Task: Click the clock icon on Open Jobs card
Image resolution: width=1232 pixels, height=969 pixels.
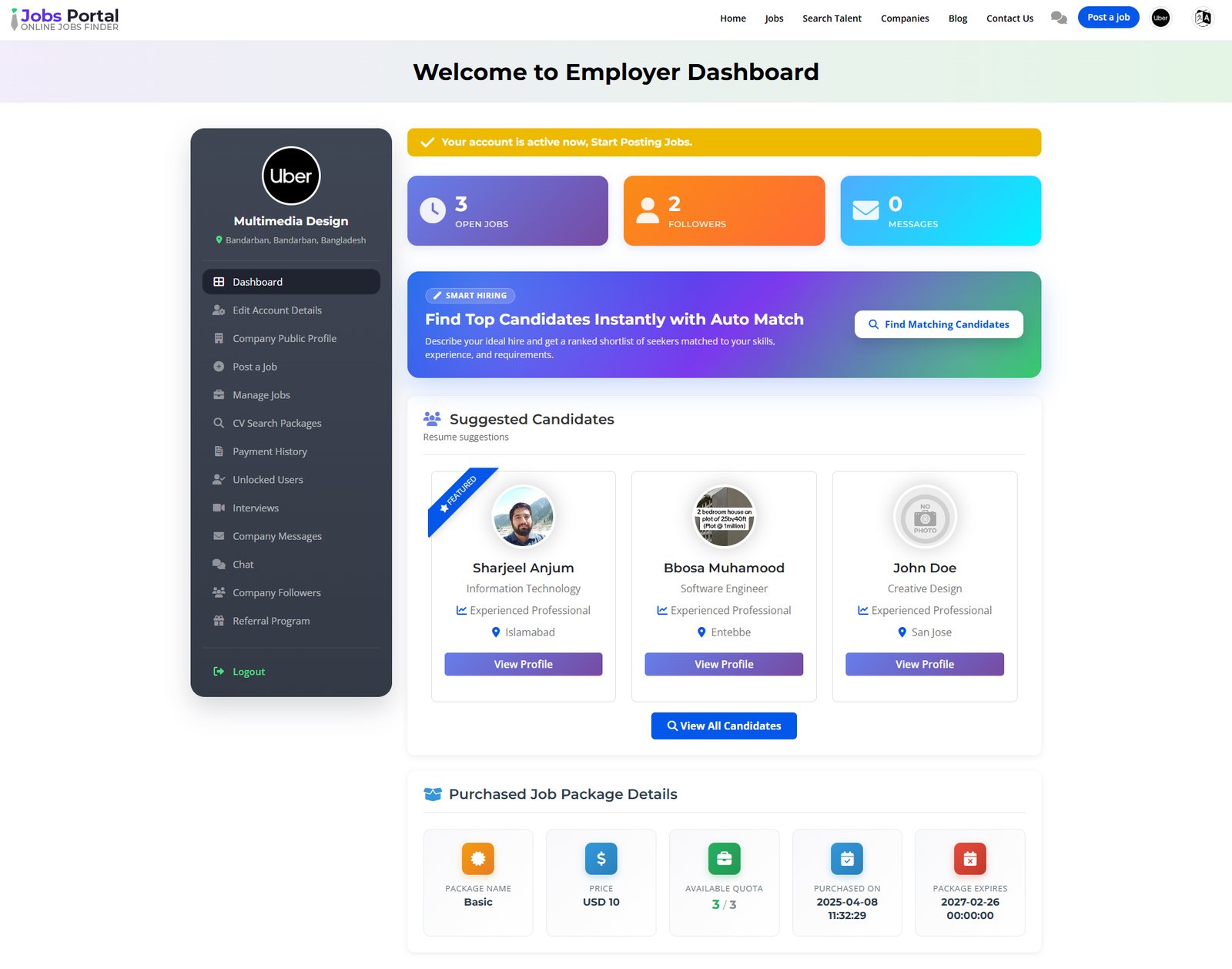Action: (433, 210)
